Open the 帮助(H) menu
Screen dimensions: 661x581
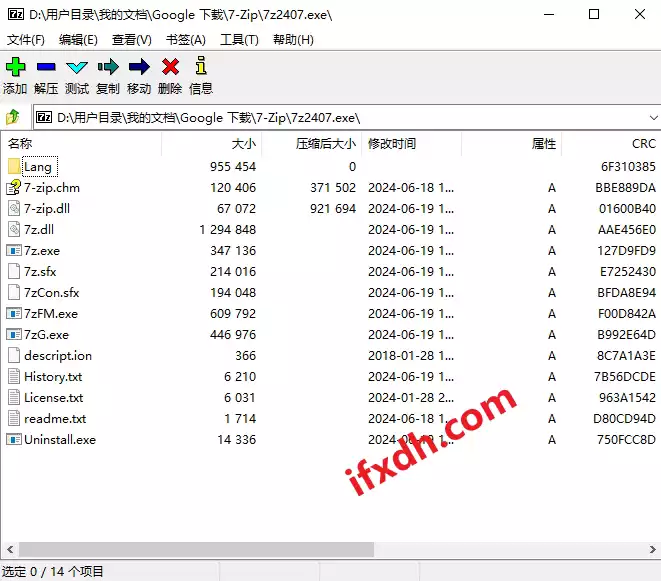click(x=293, y=40)
